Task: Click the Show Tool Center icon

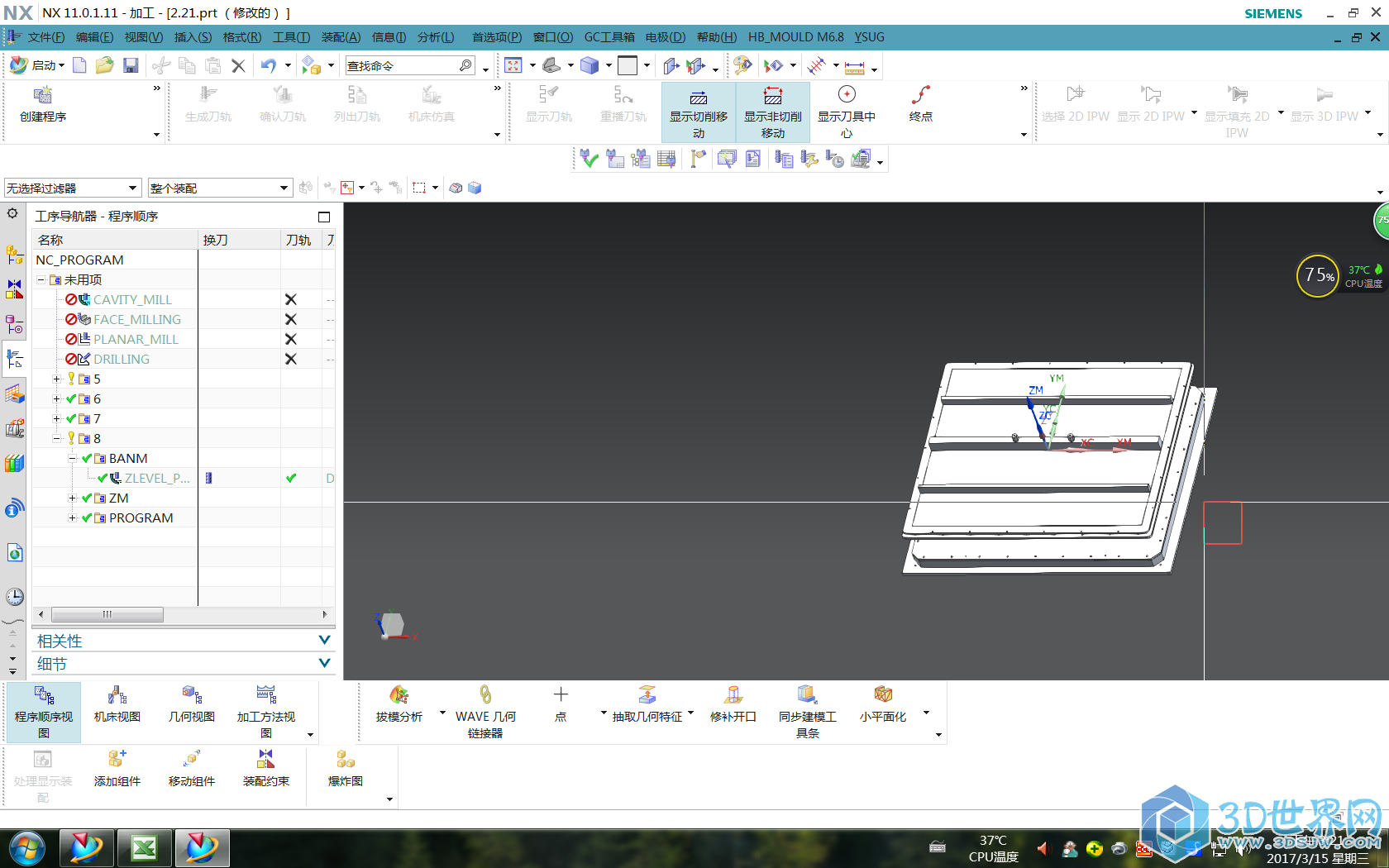Action: pyautogui.click(x=847, y=94)
